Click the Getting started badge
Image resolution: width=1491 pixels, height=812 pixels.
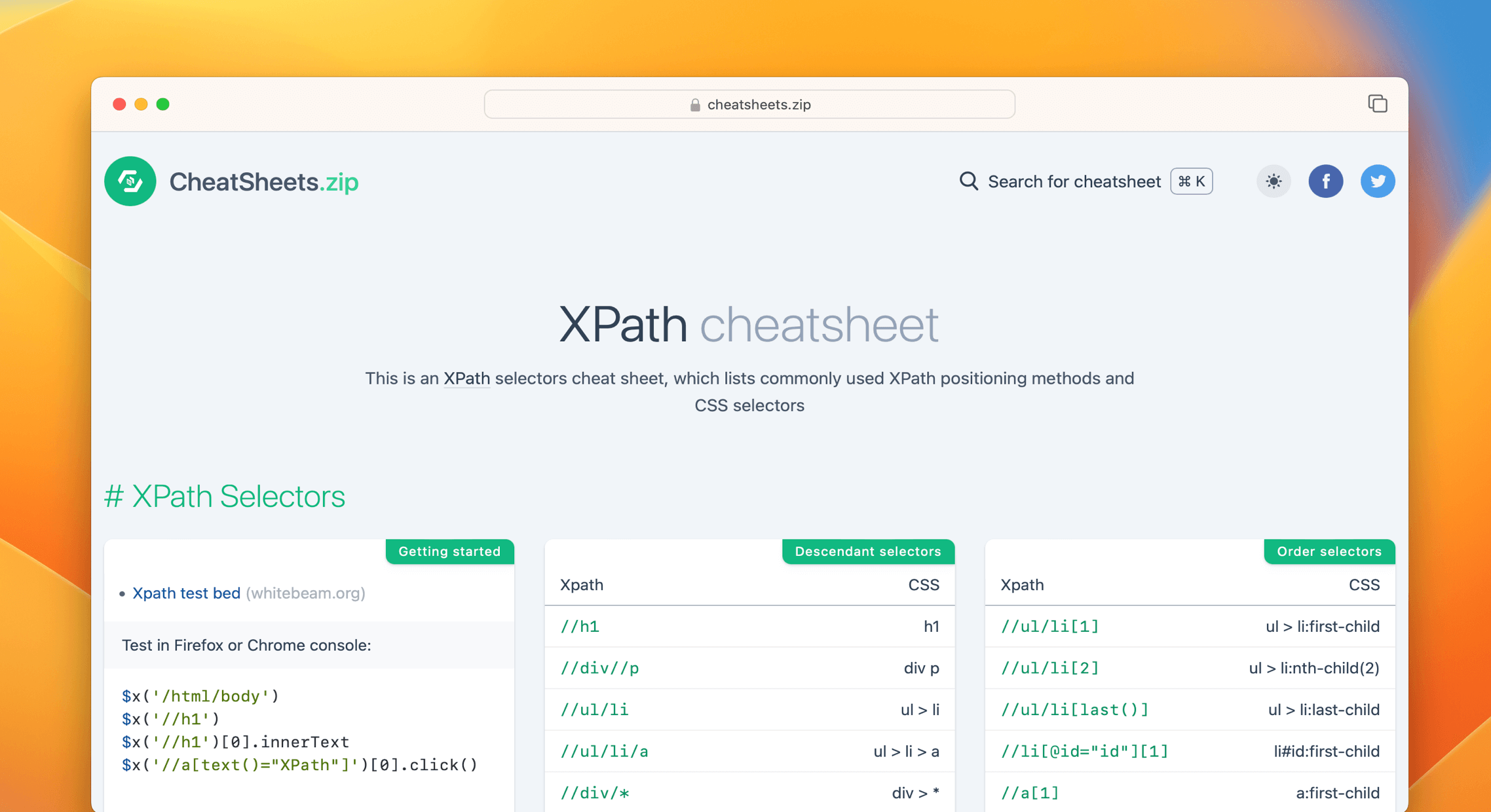(x=449, y=551)
